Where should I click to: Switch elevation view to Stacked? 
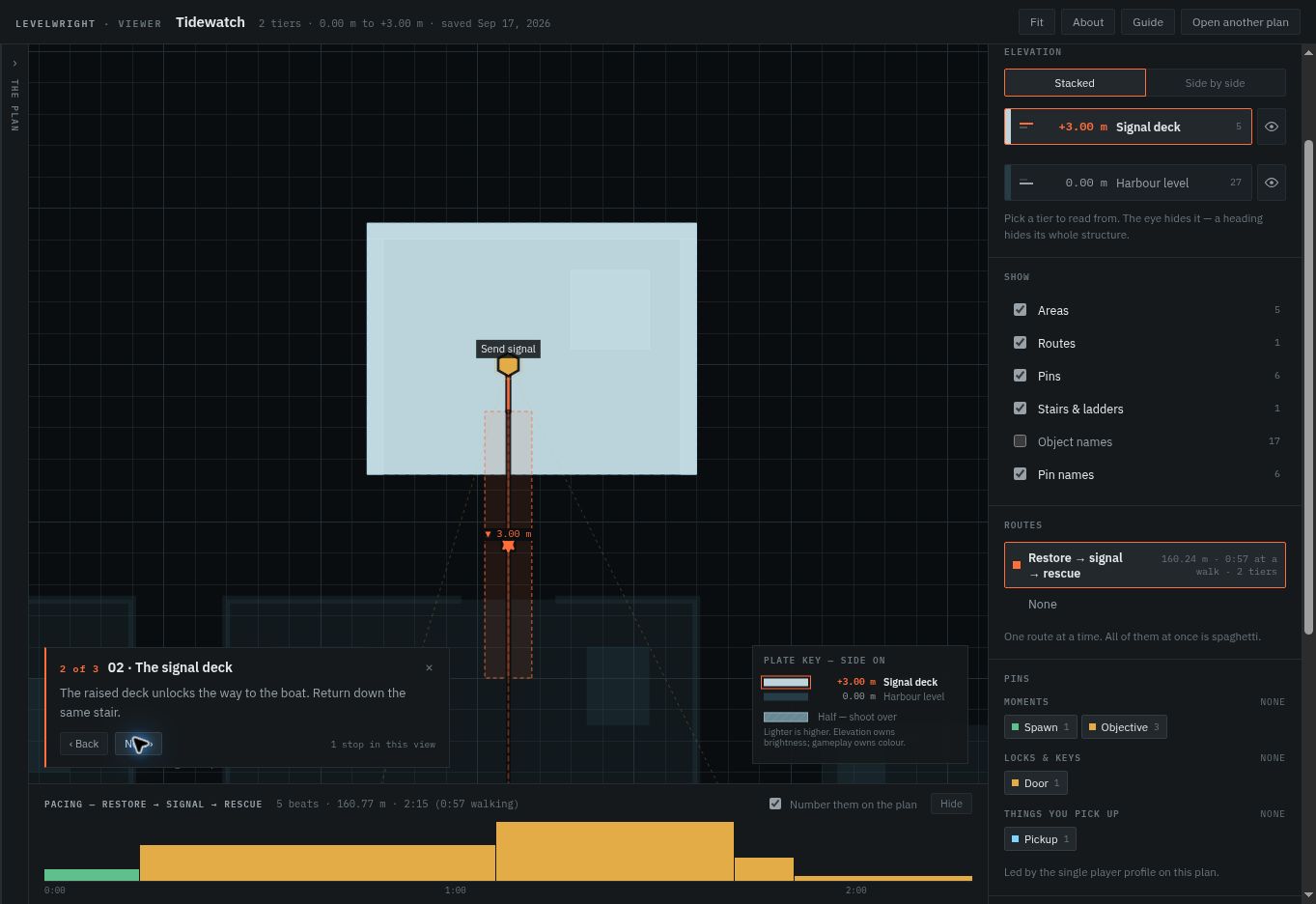coord(1075,83)
